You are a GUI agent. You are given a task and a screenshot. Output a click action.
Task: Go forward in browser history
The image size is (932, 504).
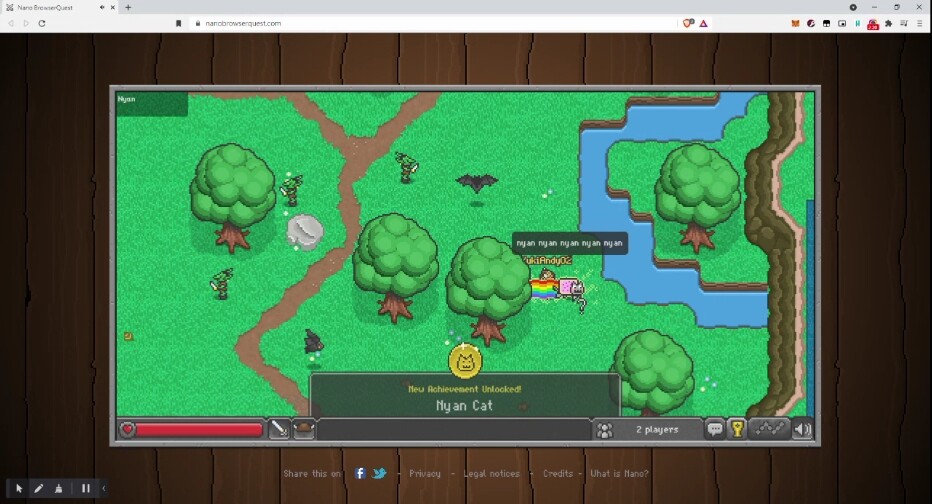point(26,23)
